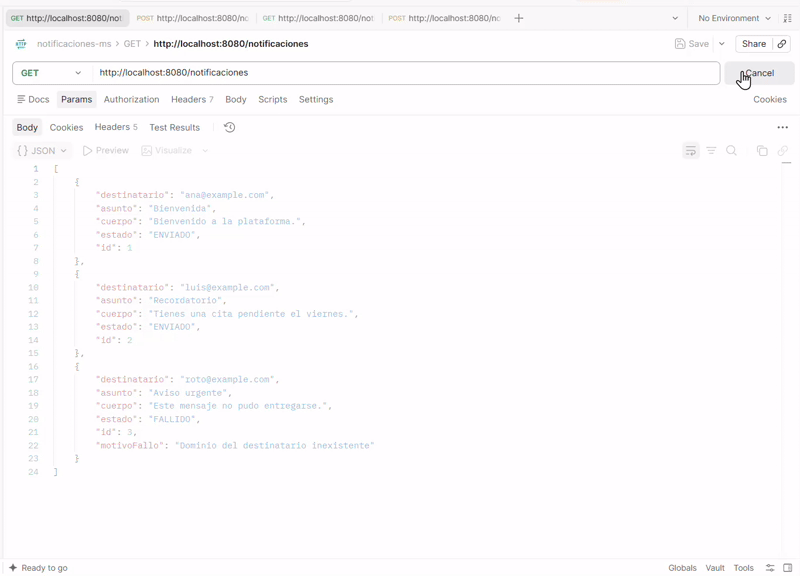
Task: Switch to the Authorization tab
Action: 131,99
